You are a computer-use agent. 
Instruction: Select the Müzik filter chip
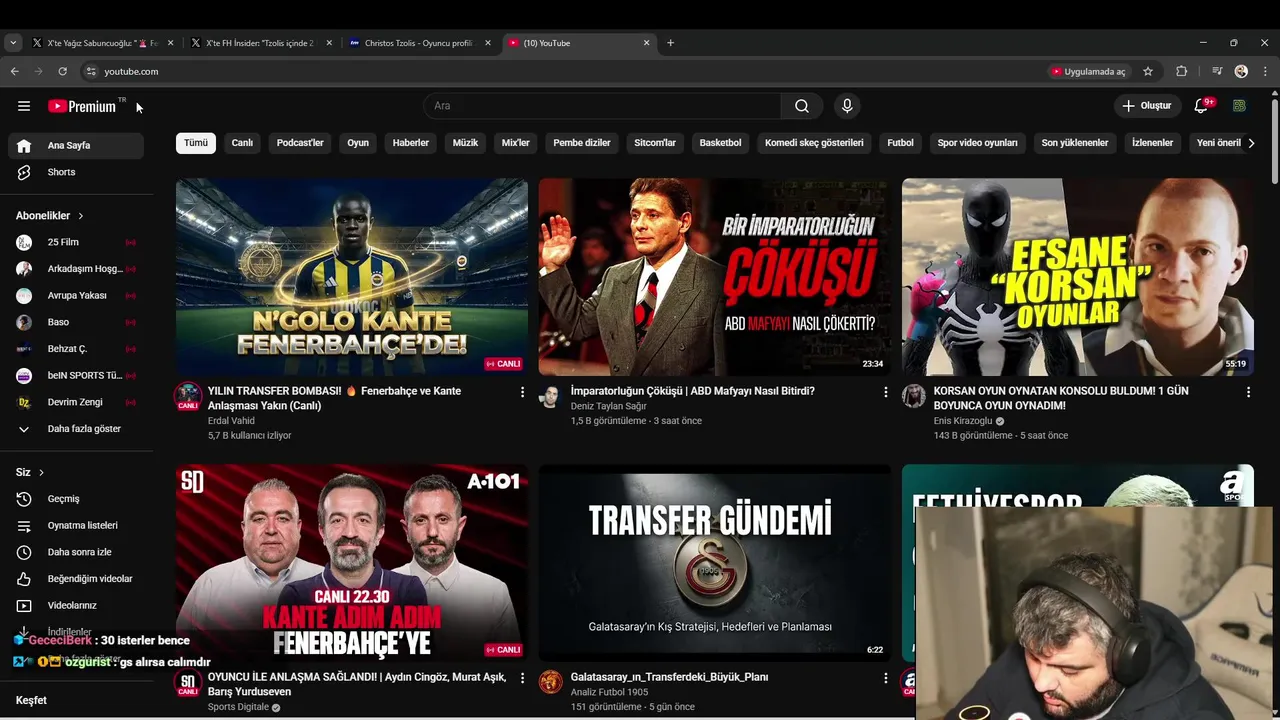click(466, 143)
